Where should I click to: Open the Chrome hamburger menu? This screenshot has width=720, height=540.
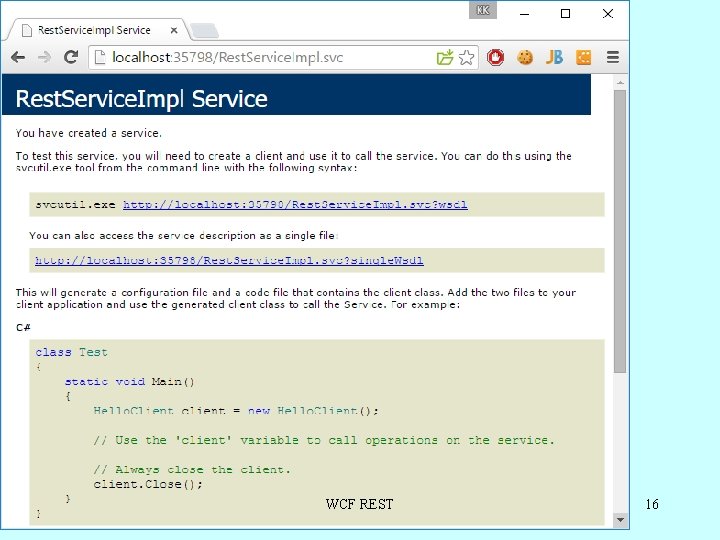coord(613,57)
